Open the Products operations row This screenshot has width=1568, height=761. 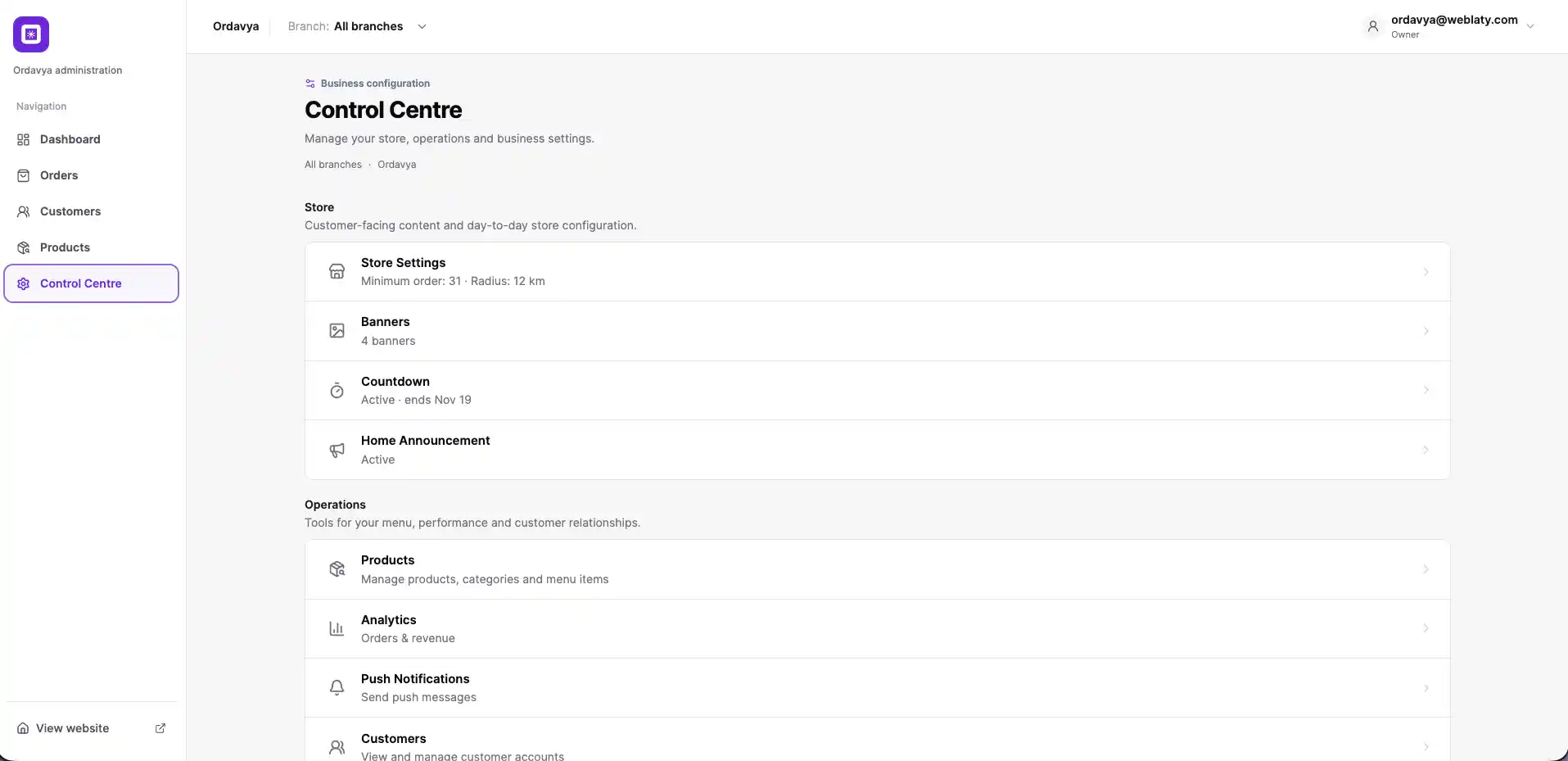coord(877,569)
